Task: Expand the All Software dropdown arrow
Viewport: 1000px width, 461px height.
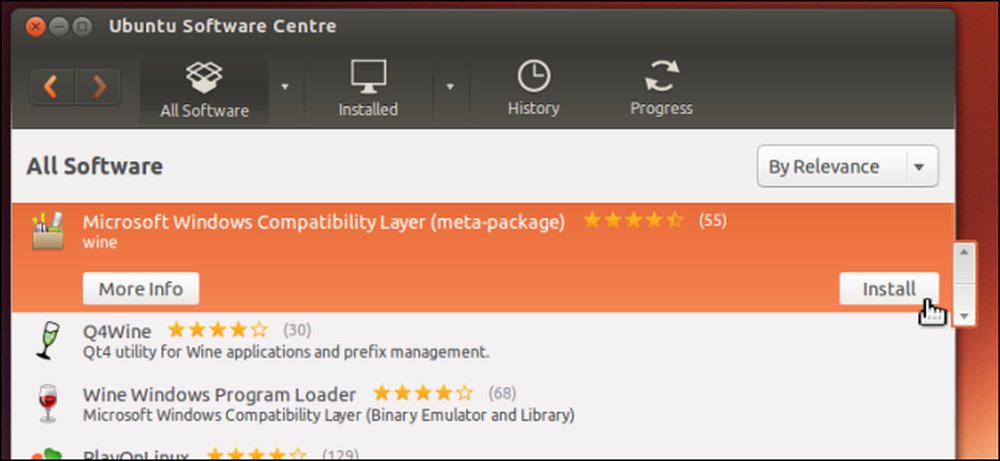Action: tap(285, 86)
